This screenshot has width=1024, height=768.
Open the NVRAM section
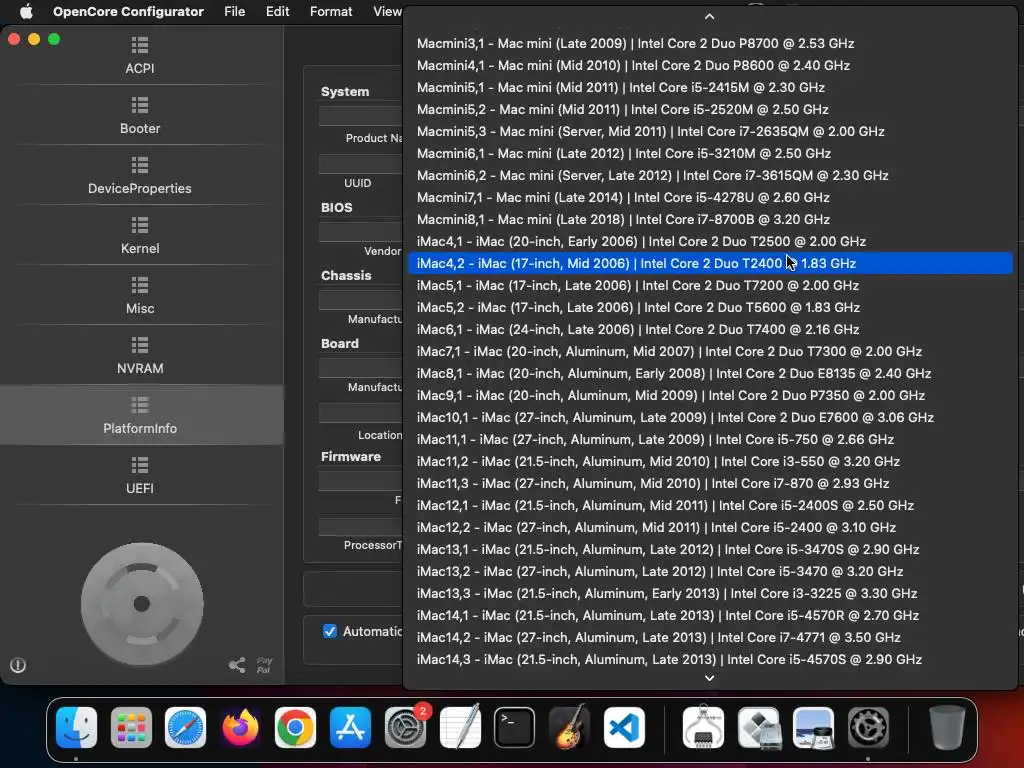(x=140, y=355)
